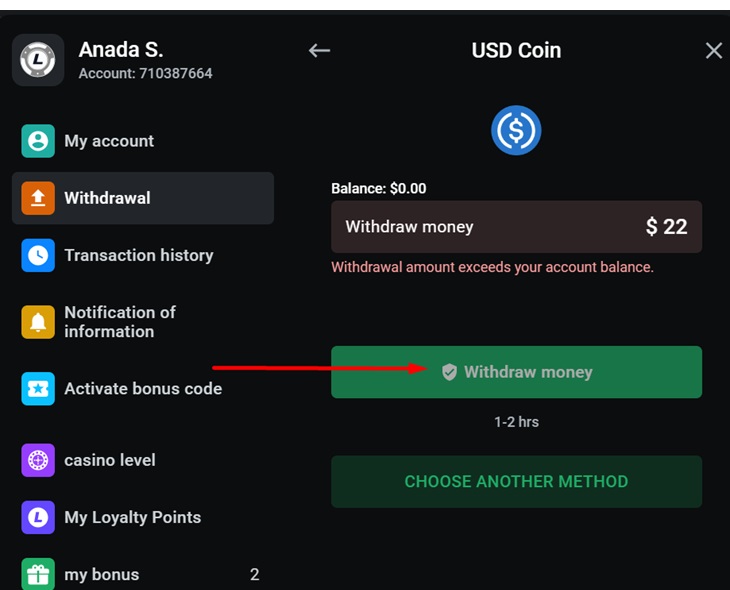Viewport: 730px width, 590px height.
Task: Close the USD Coin withdrawal panel
Action: coord(713,50)
